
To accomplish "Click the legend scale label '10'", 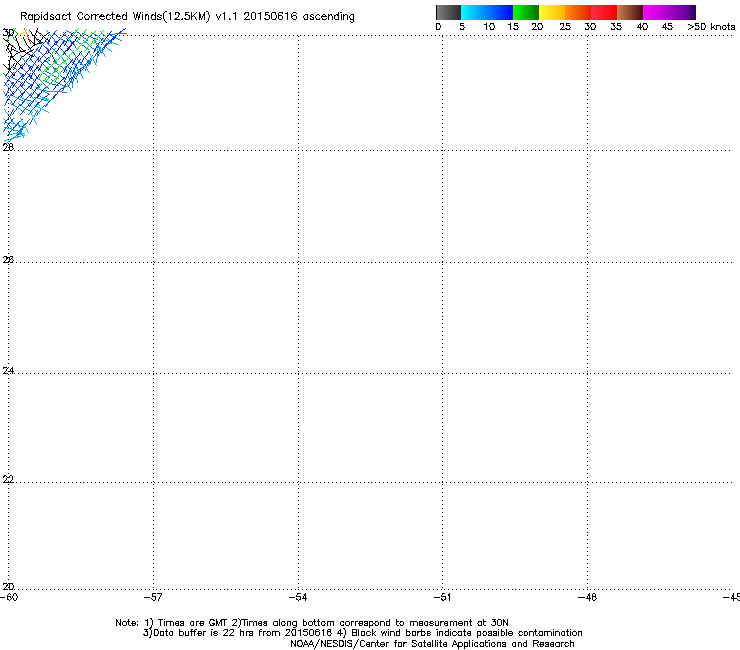I will (x=489, y=27).
